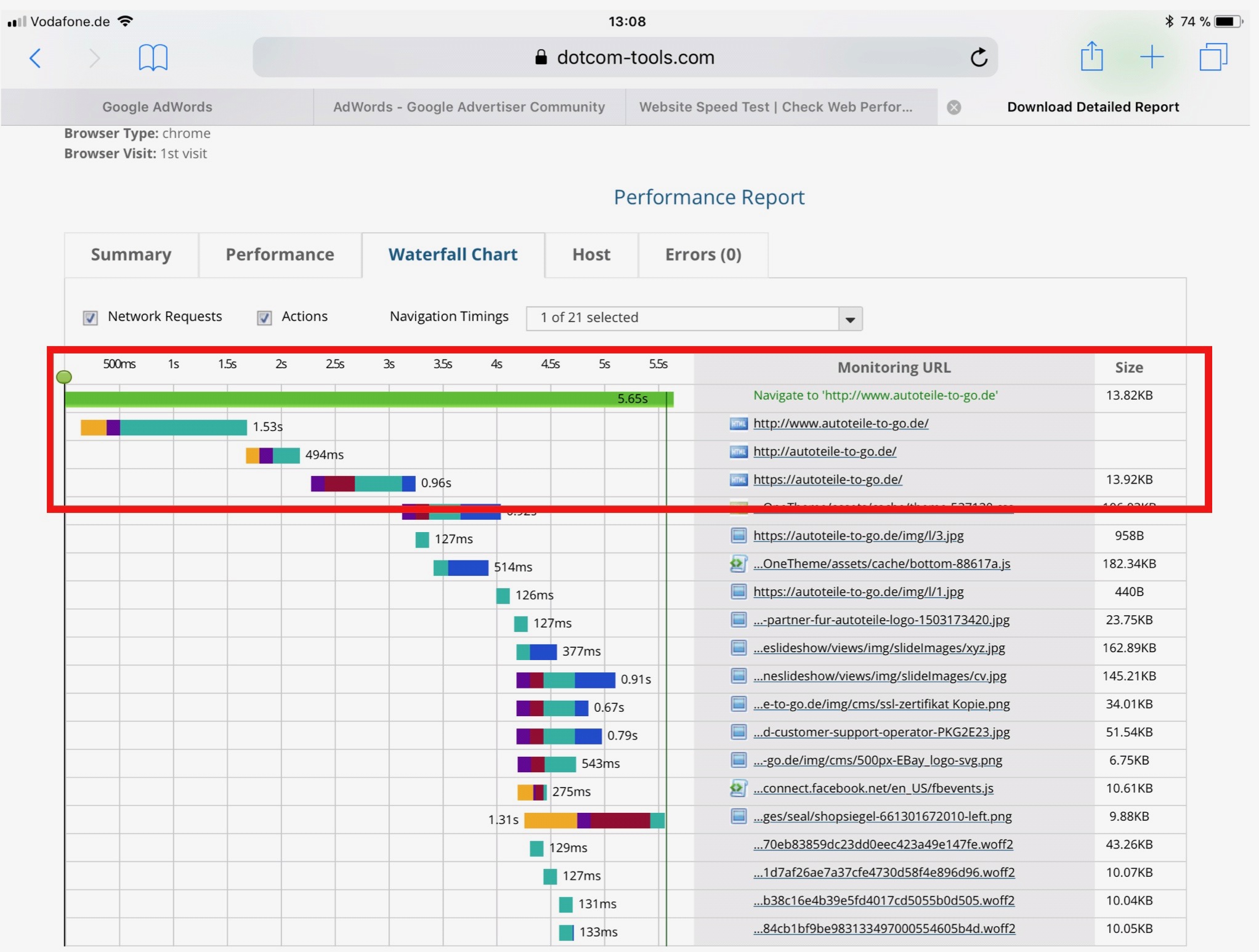Go forward with Safari forward arrow
The height and width of the screenshot is (952, 1259).
tap(94, 58)
